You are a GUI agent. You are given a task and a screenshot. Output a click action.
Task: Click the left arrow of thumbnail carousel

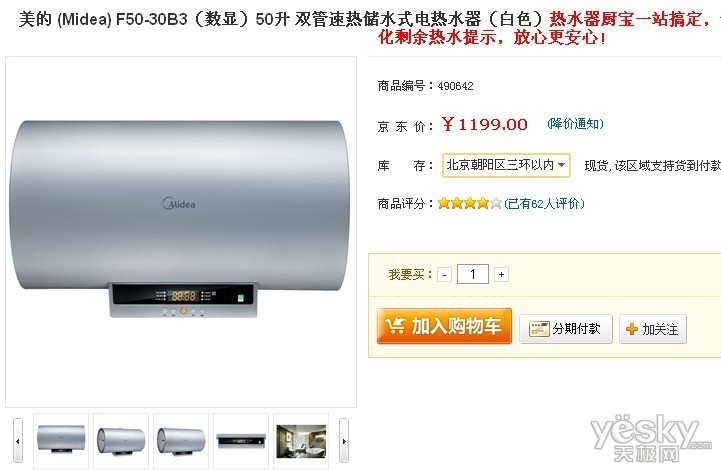click(18, 441)
